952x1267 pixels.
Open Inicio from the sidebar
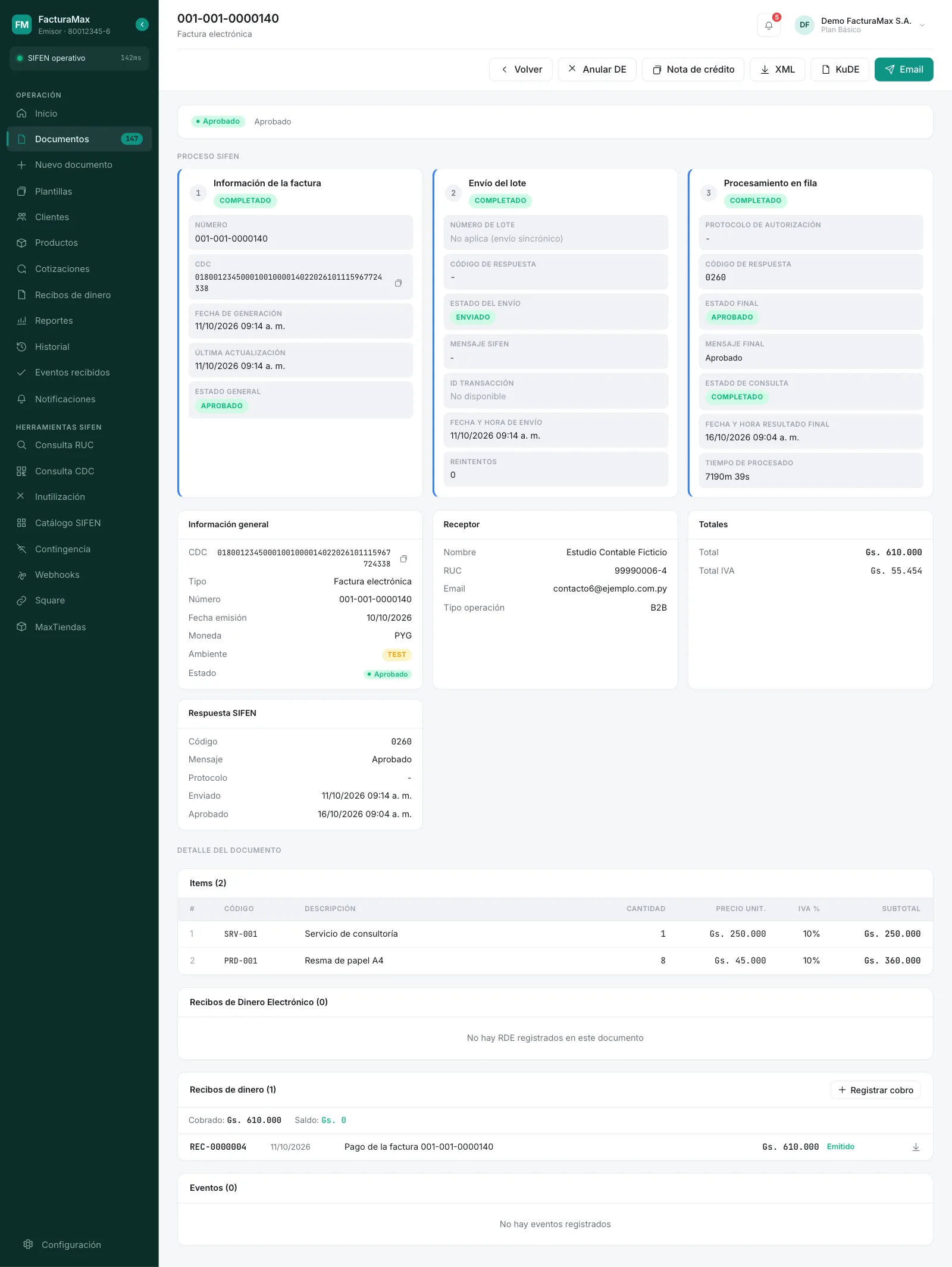(x=79, y=114)
